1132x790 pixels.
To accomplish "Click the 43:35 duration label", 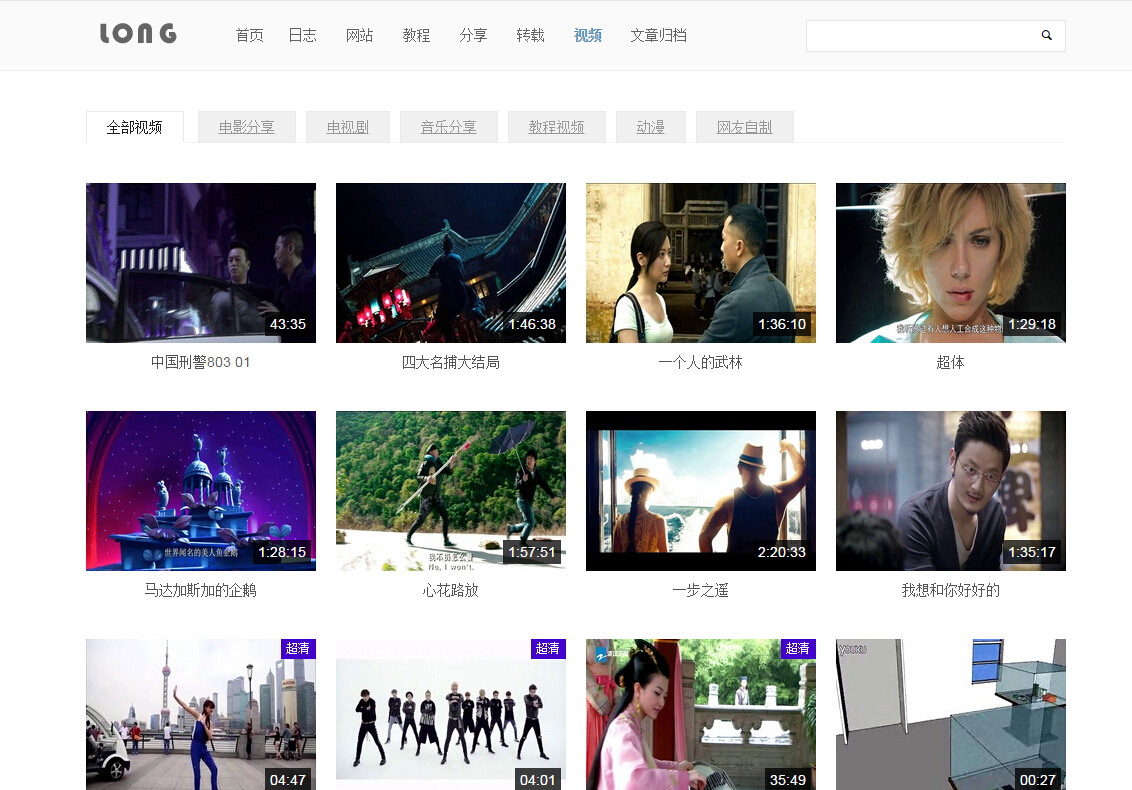I will click(288, 324).
